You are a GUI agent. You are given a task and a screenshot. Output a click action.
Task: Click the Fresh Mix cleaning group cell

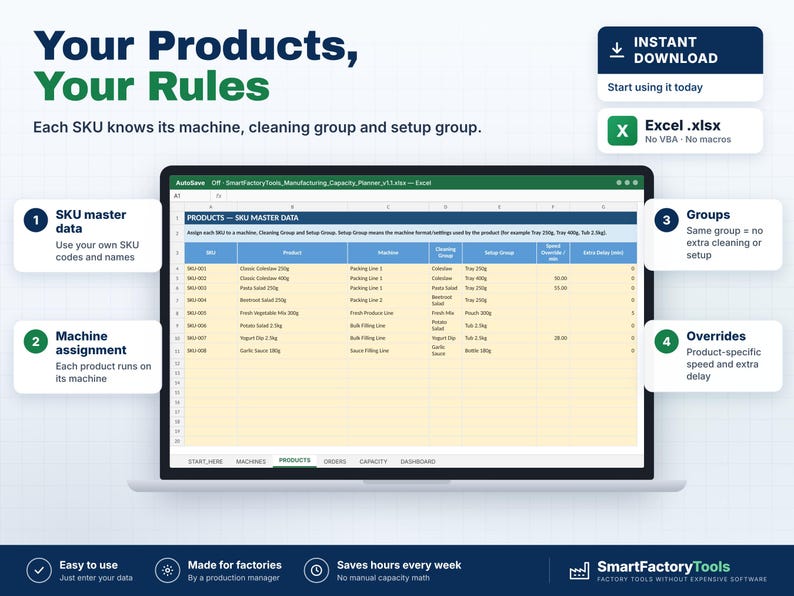[446, 313]
